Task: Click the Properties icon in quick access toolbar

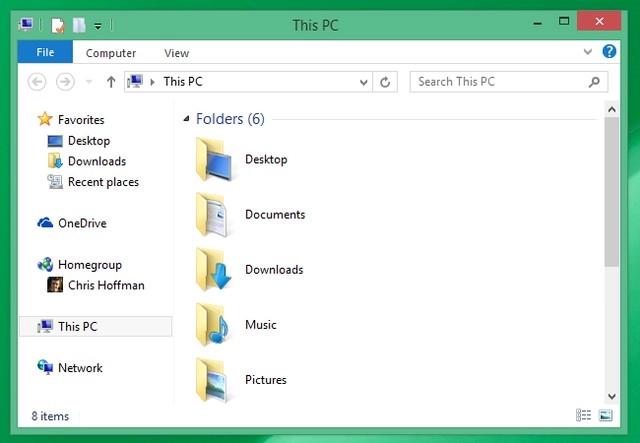Action: coord(58,25)
